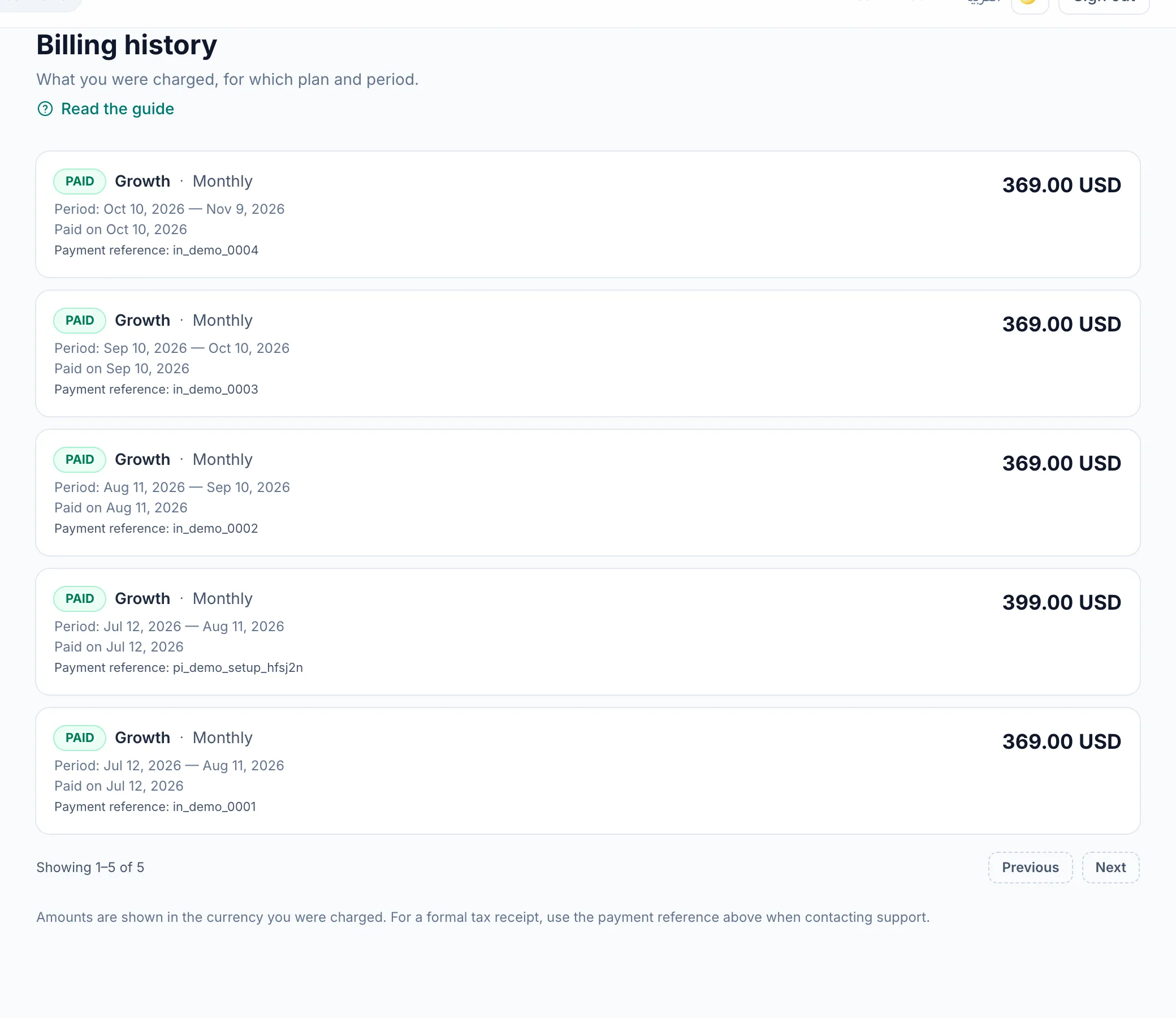Viewport: 1176px width, 1018px height.
Task: Click 'Paid on Sep 10, 2026'
Action: pos(122,369)
